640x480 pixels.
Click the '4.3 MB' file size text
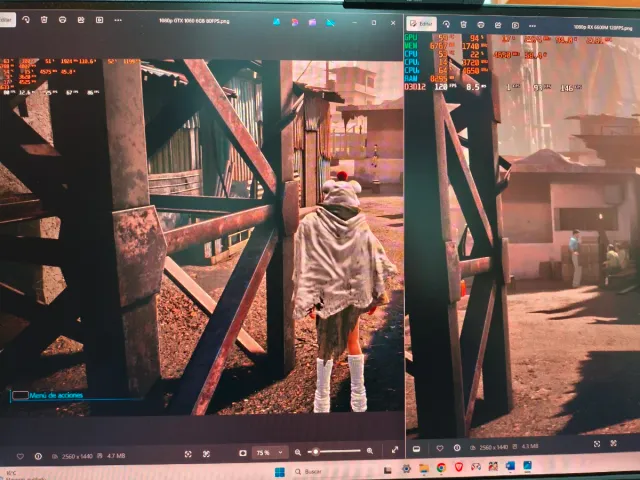pos(530,447)
